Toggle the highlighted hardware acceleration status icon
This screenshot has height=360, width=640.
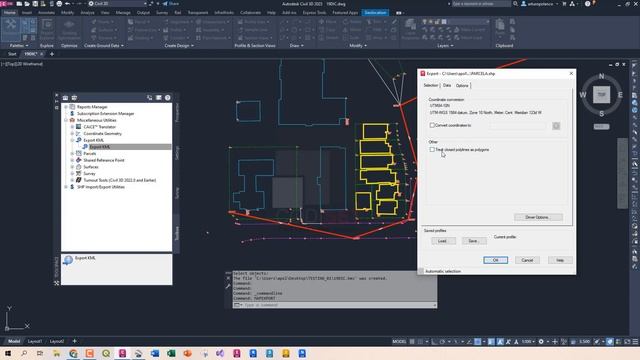pyautogui.click(x=609, y=342)
